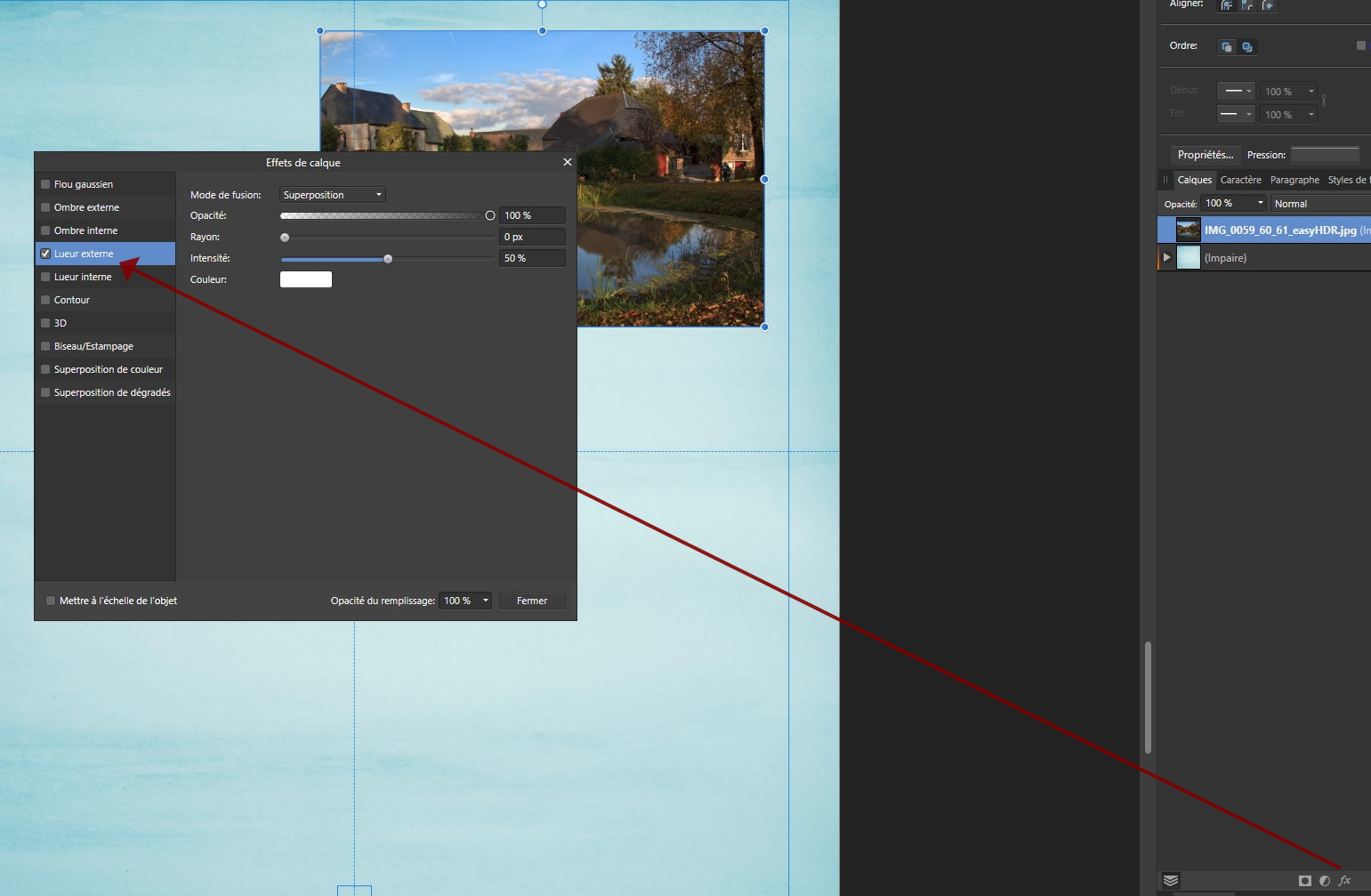1371x896 pixels.
Task: Enable Biseau/Estampage effect checkbox
Action: click(45, 346)
